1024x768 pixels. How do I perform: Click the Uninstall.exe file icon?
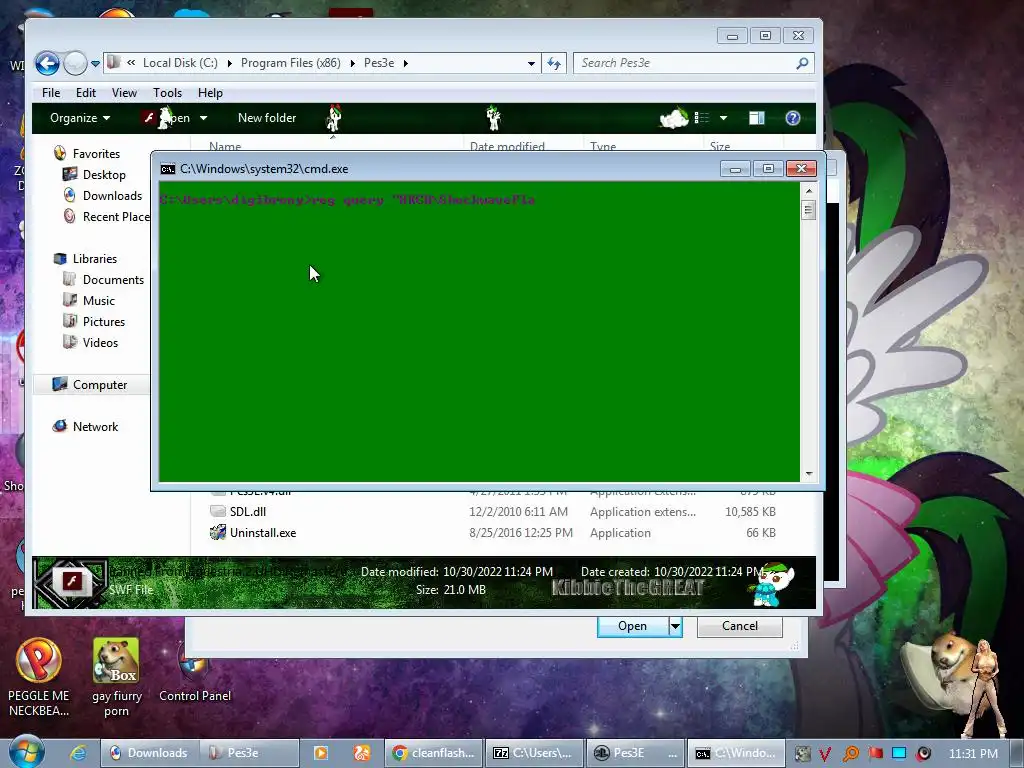point(217,532)
